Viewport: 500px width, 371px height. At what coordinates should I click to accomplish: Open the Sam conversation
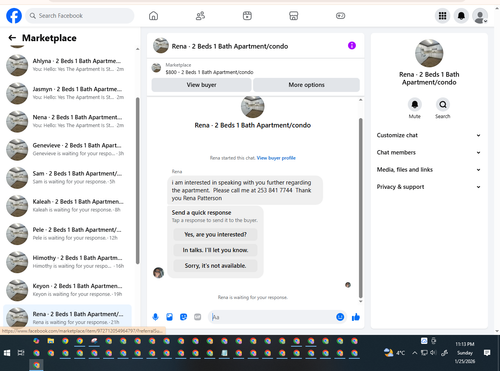coord(68,178)
